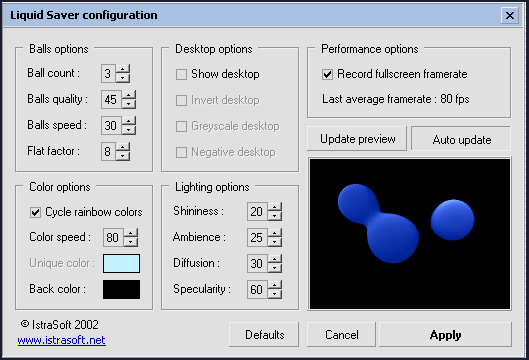Screen dimensions: 529x360
Task: Increase Specularity with up arrow
Action: pos(275,285)
